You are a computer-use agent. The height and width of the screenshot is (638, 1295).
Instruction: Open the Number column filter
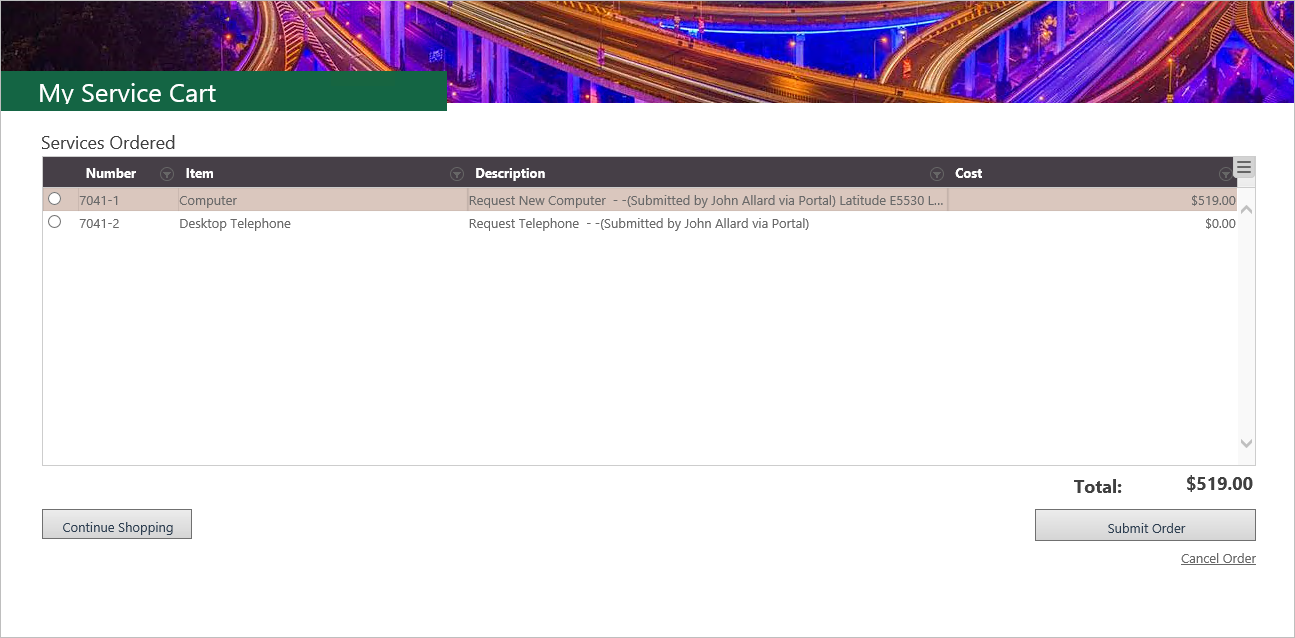tap(167, 174)
